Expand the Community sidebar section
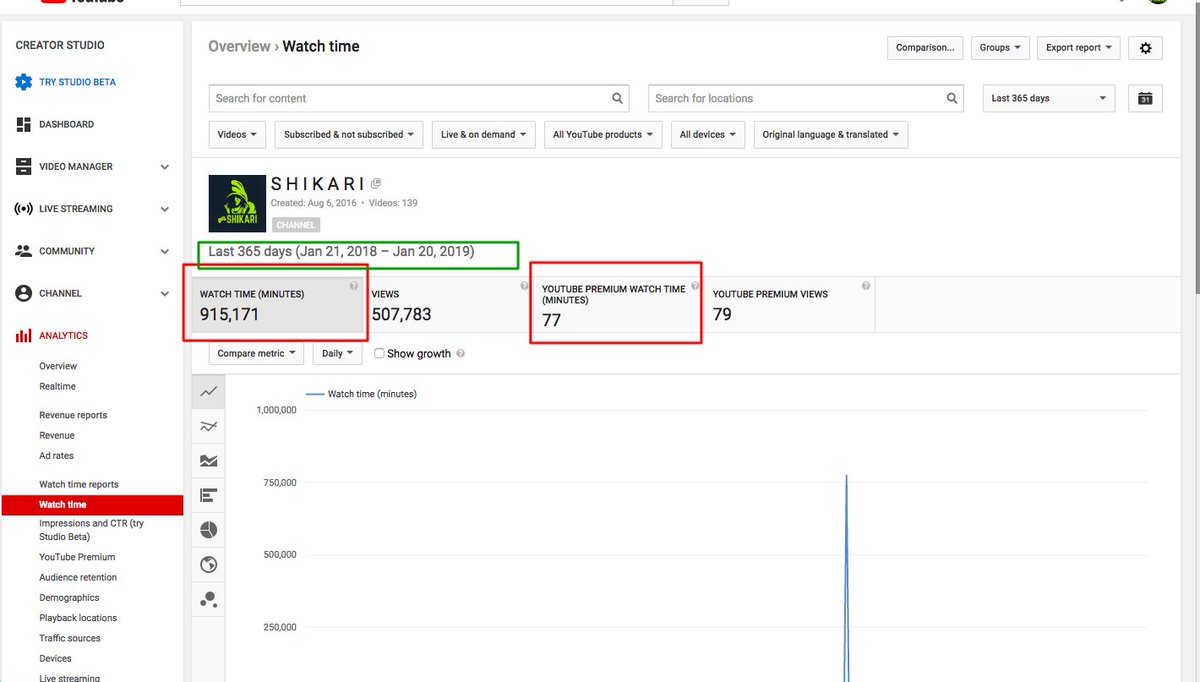 click(x=165, y=251)
